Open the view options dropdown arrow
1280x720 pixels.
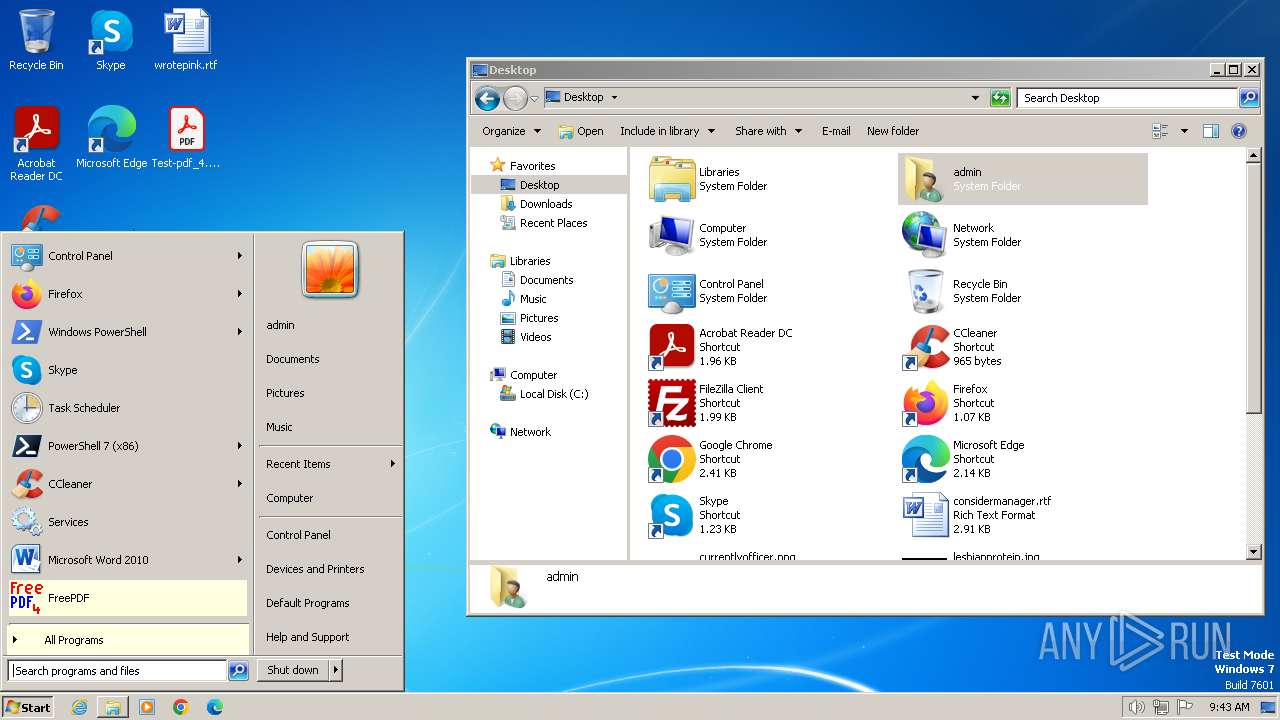(1185, 131)
